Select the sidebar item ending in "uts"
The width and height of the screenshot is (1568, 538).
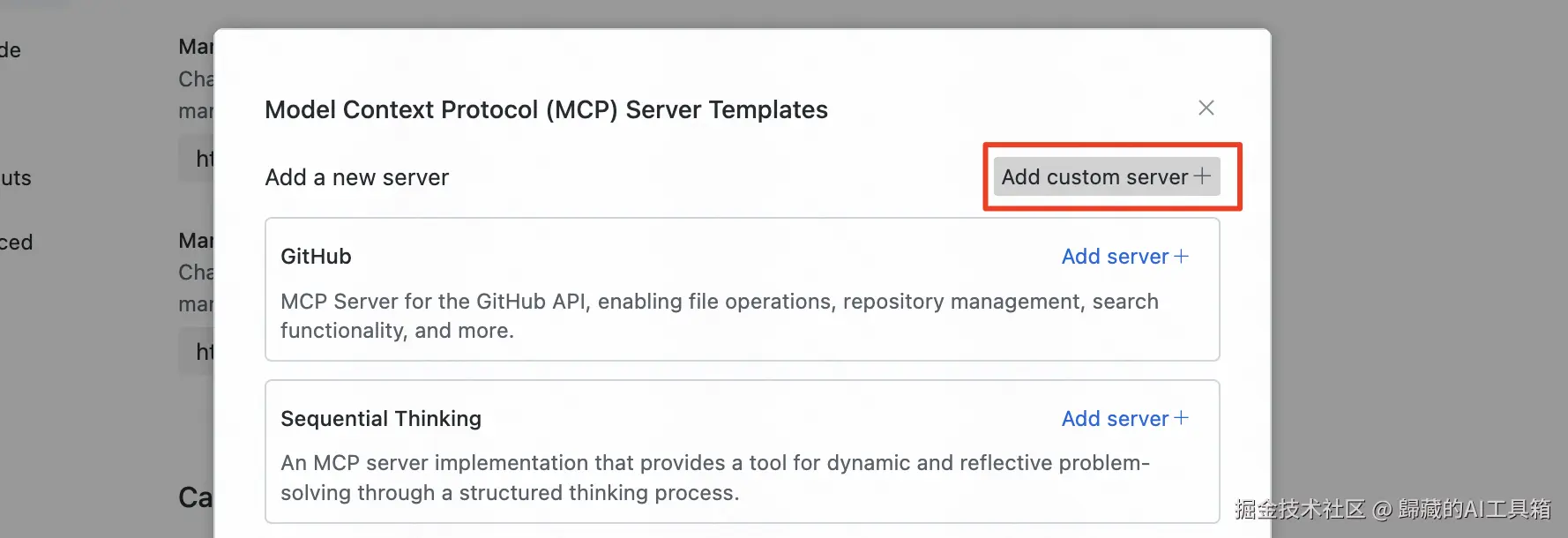[x=16, y=178]
